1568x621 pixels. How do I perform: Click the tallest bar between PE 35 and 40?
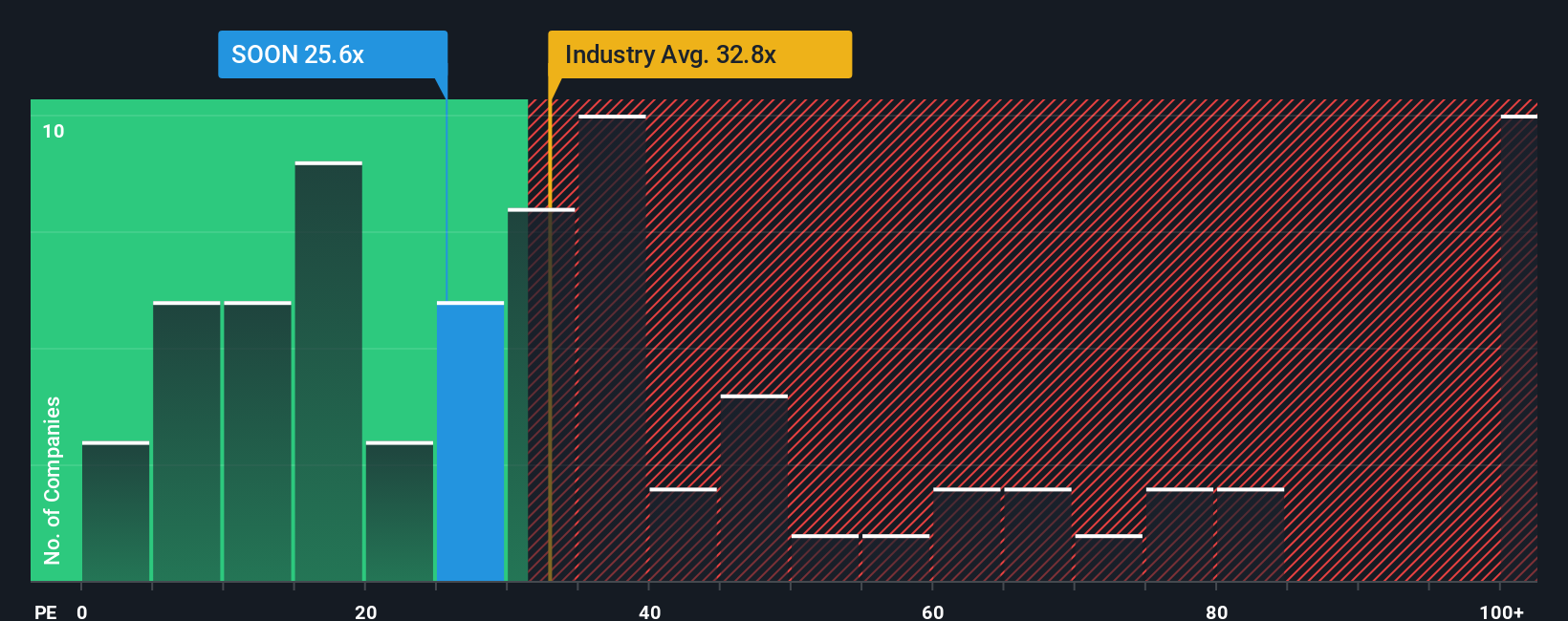coord(613,348)
